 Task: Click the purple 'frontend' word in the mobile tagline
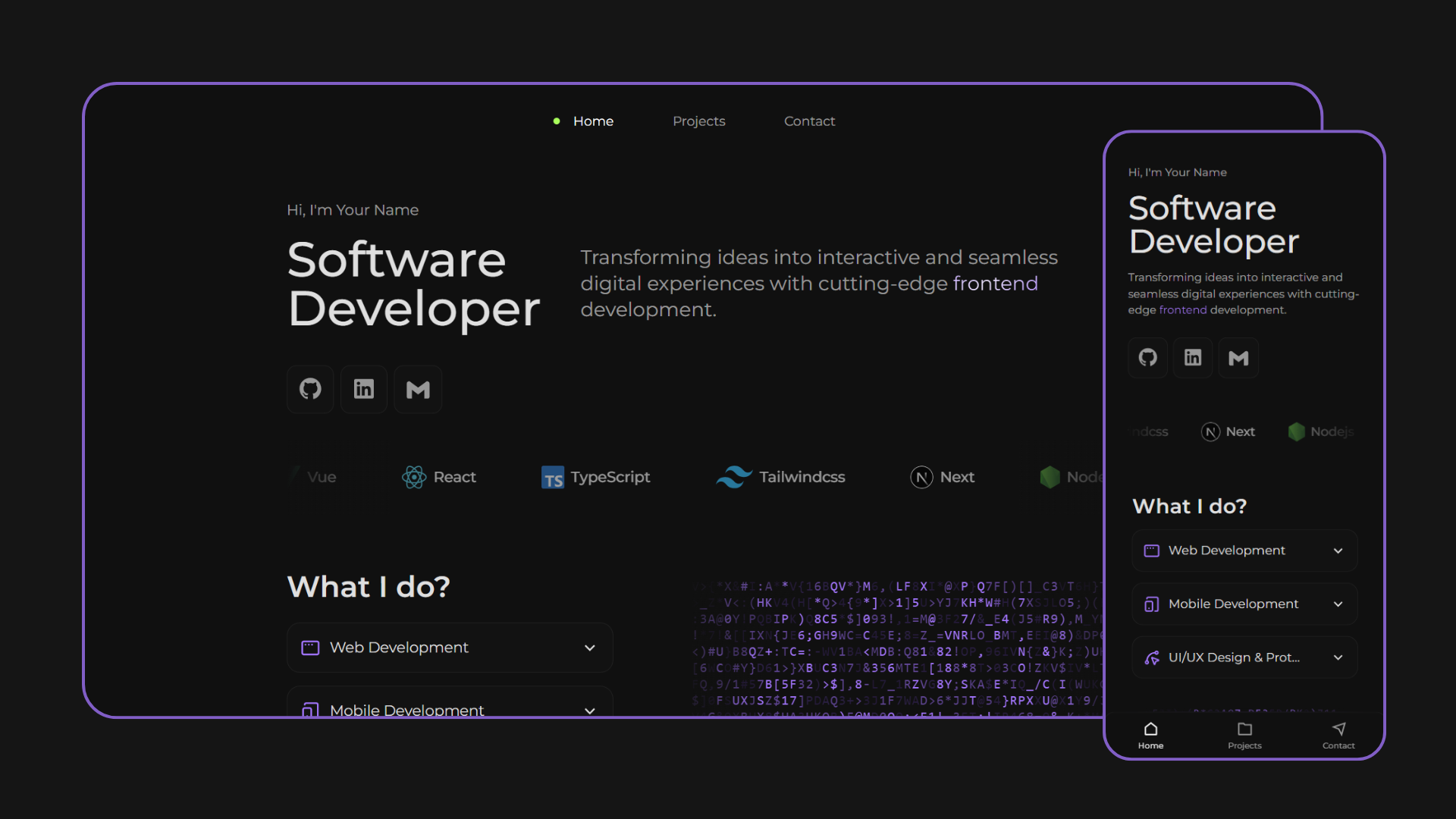(x=1182, y=310)
